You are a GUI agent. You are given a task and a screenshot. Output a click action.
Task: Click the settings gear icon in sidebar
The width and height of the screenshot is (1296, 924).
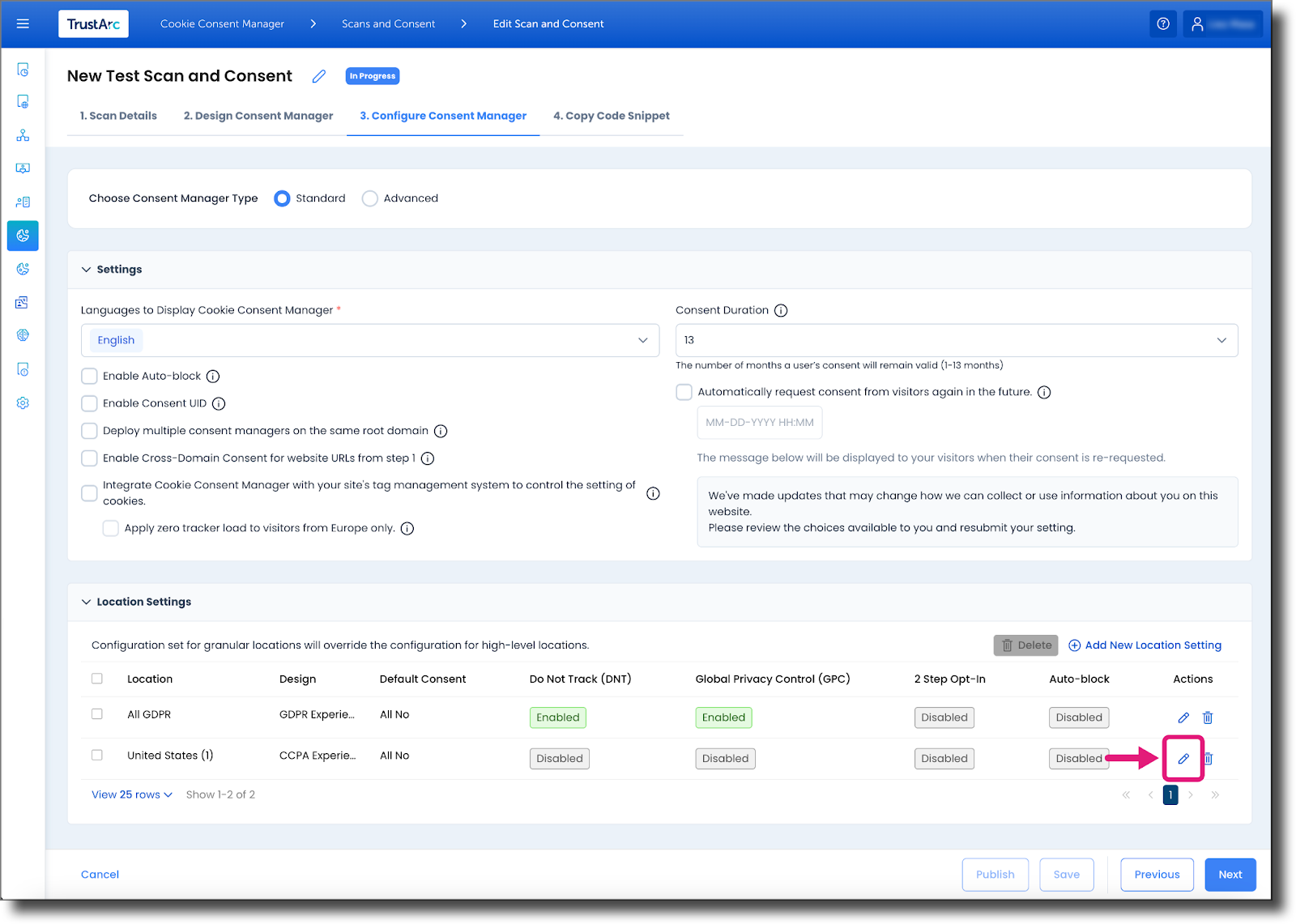point(23,402)
